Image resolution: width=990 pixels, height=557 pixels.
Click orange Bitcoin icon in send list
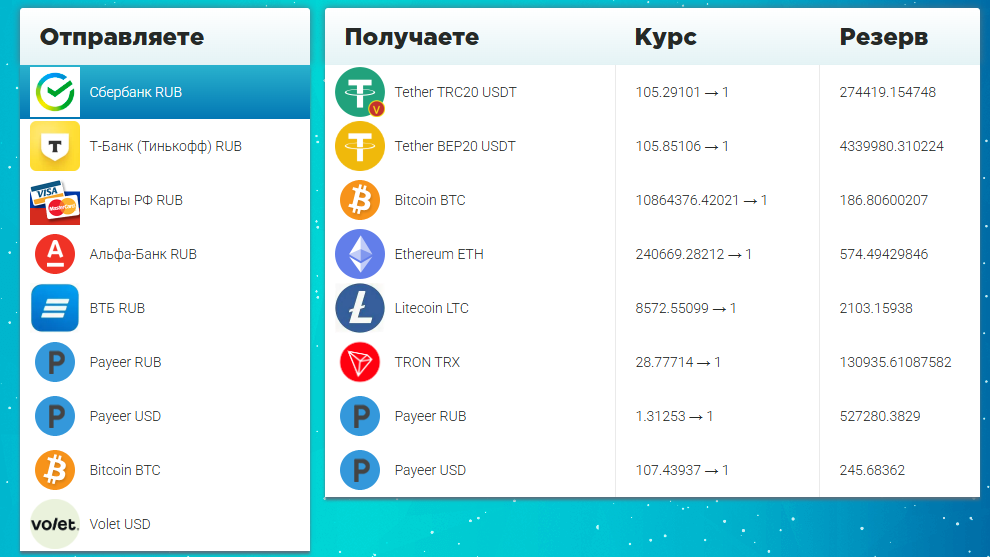[x=55, y=470]
